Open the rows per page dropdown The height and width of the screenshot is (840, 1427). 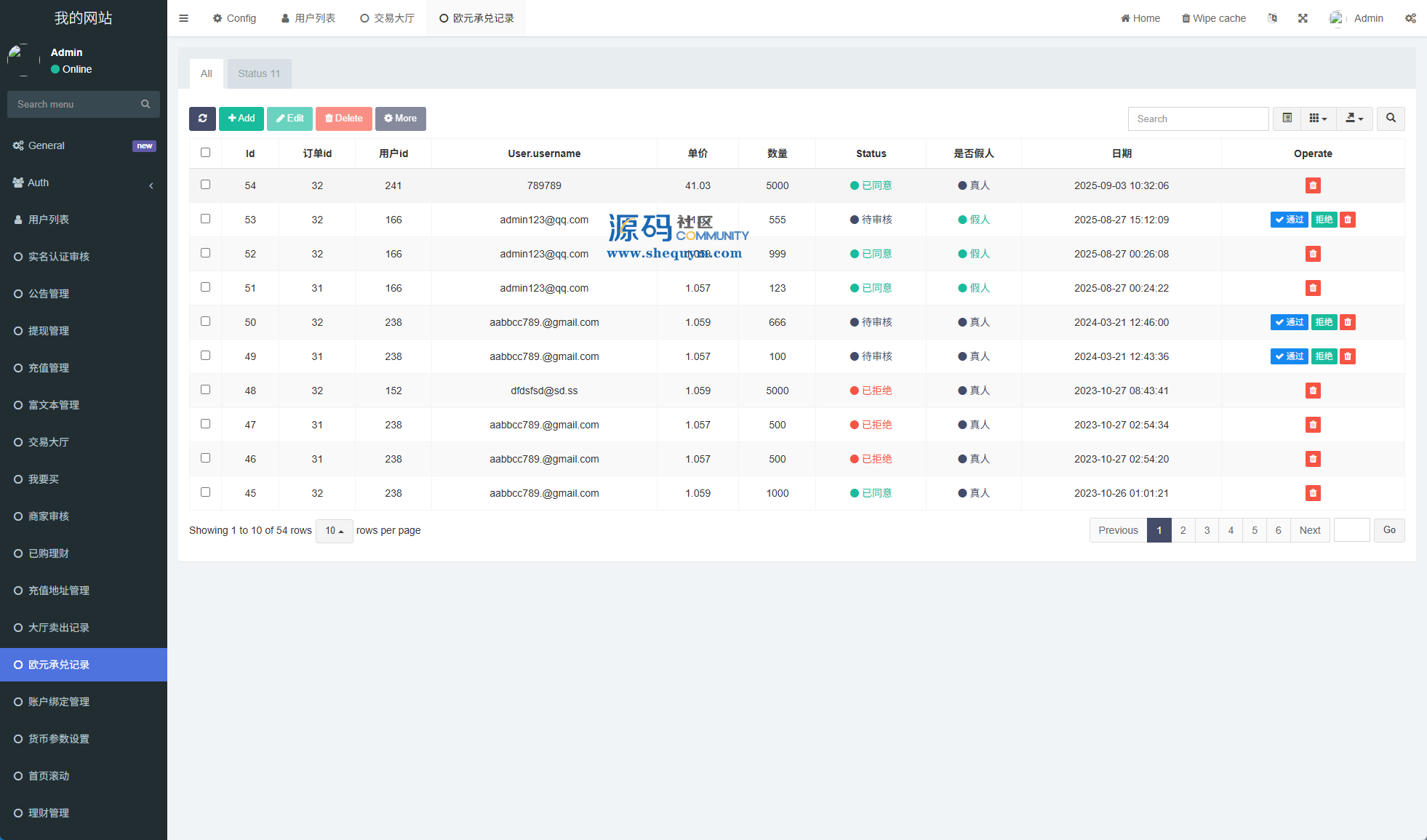click(334, 530)
